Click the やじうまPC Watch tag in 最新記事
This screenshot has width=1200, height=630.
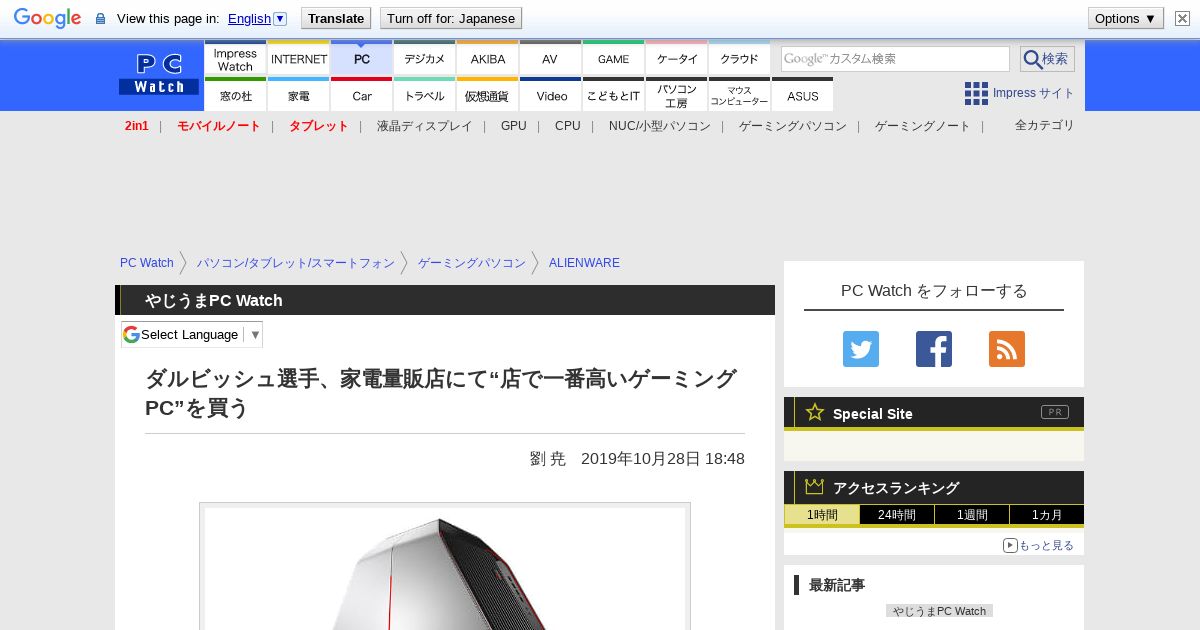click(939, 611)
